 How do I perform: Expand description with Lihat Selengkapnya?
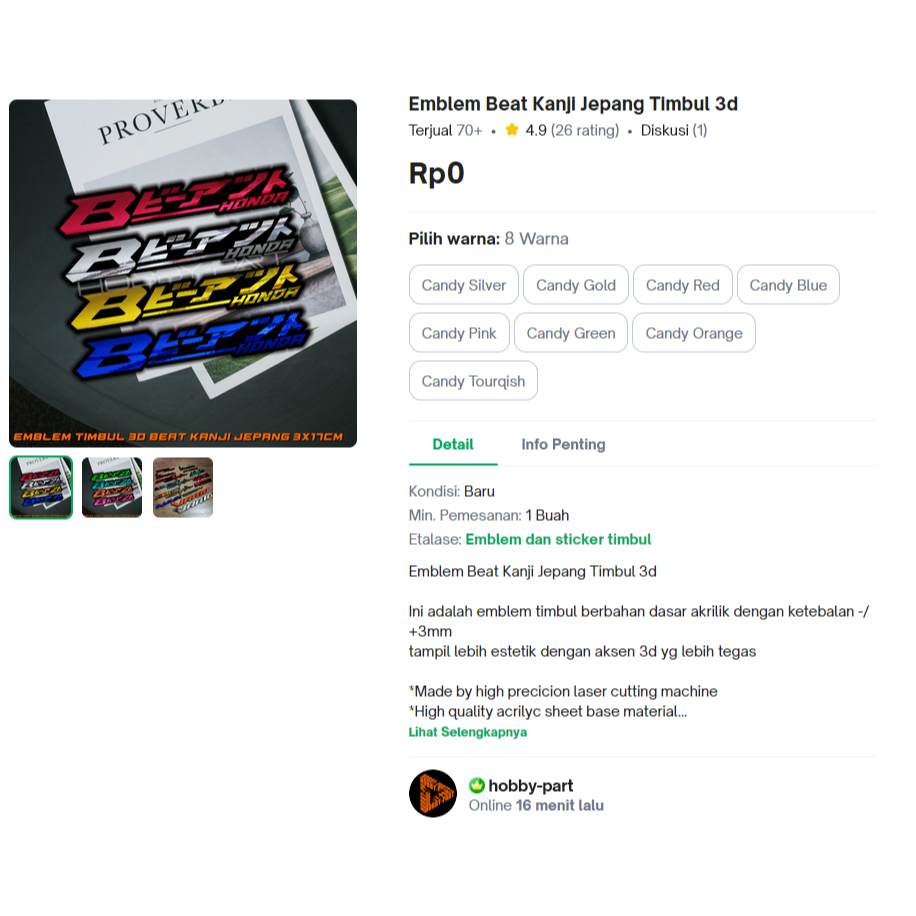(x=468, y=732)
